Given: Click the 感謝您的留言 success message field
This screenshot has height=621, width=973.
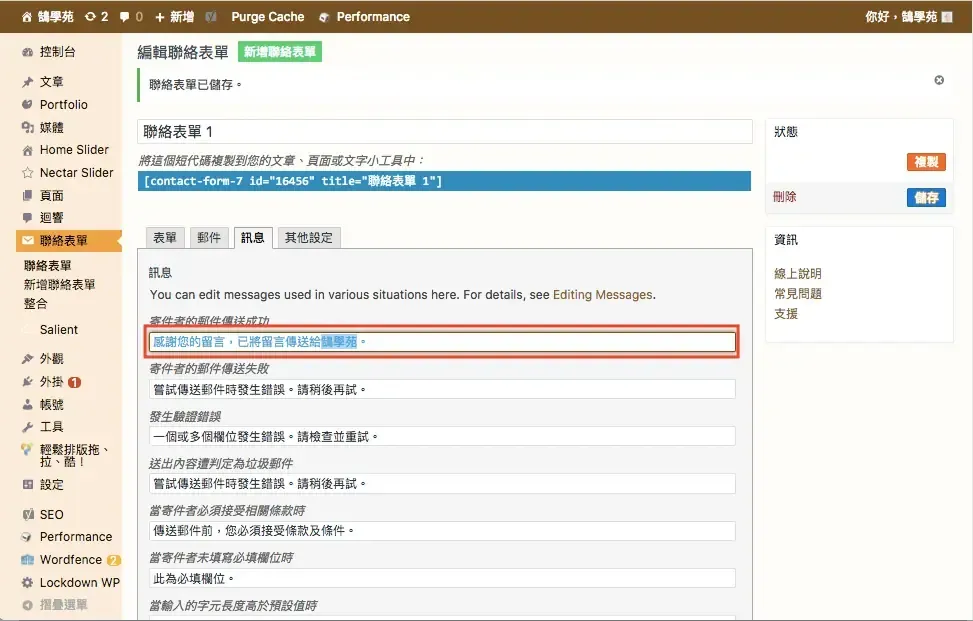Looking at the screenshot, I should coord(442,342).
